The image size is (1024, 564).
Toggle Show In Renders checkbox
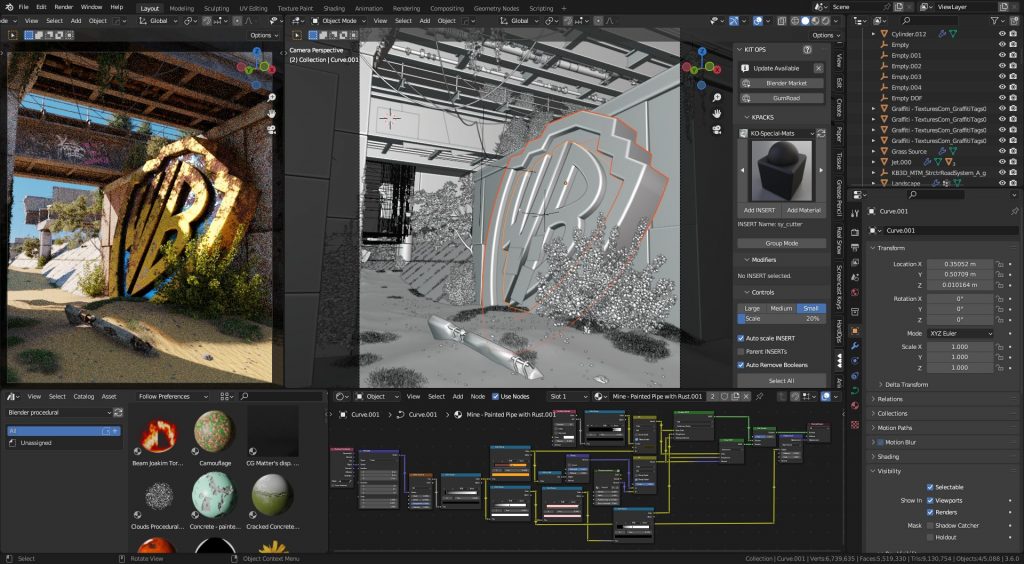[x=930, y=512]
